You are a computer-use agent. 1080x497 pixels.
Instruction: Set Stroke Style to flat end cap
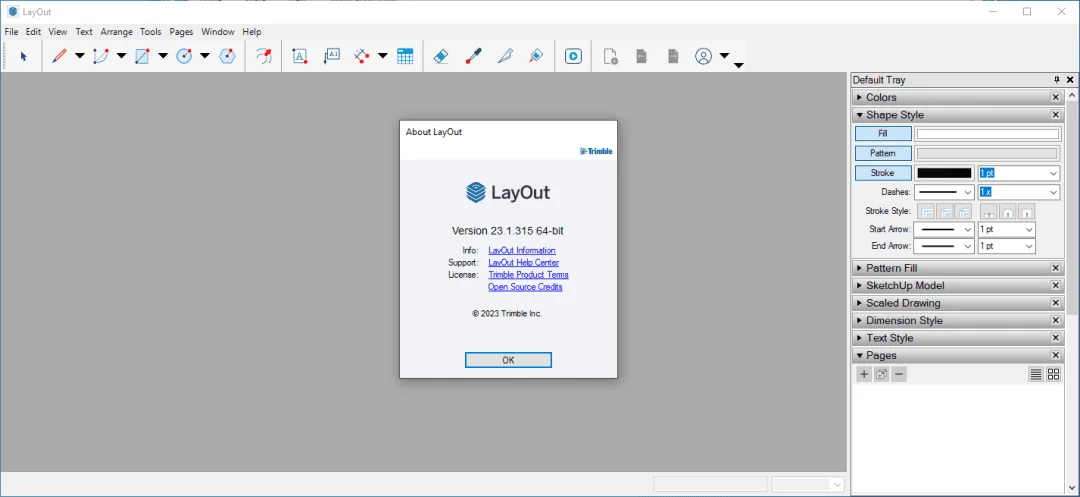pos(989,211)
